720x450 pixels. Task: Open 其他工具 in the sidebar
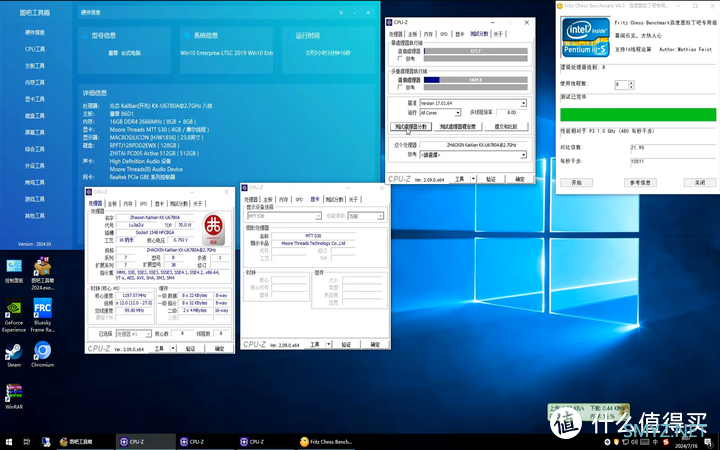pyautogui.click(x=35, y=215)
